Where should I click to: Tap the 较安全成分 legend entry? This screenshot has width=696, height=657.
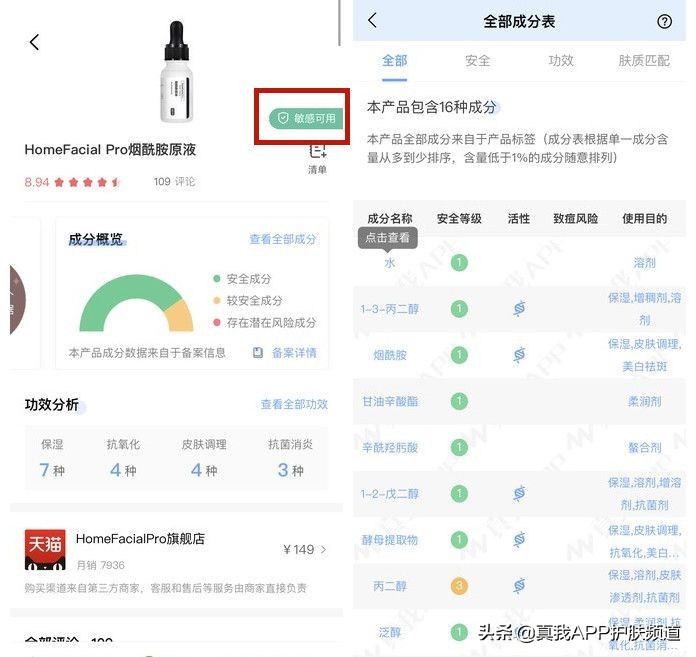(x=248, y=301)
